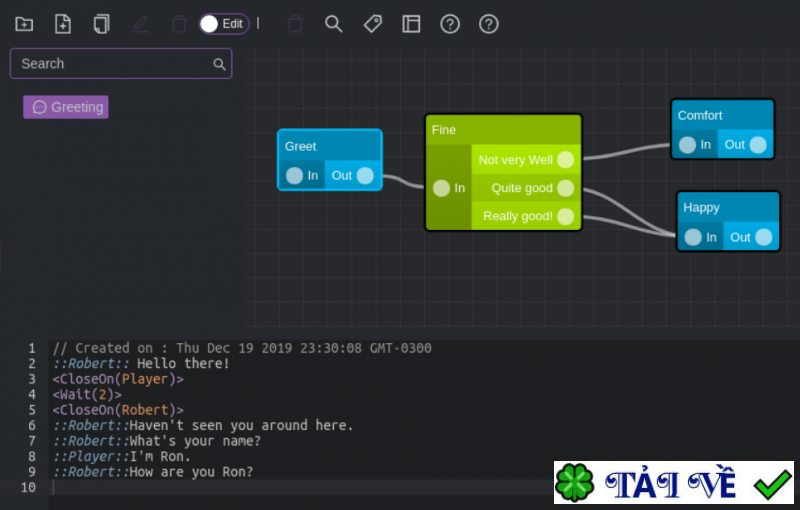Click the 'Really good!' option port
Image resolution: width=800 pixels, height=510 pixels.
566,216
